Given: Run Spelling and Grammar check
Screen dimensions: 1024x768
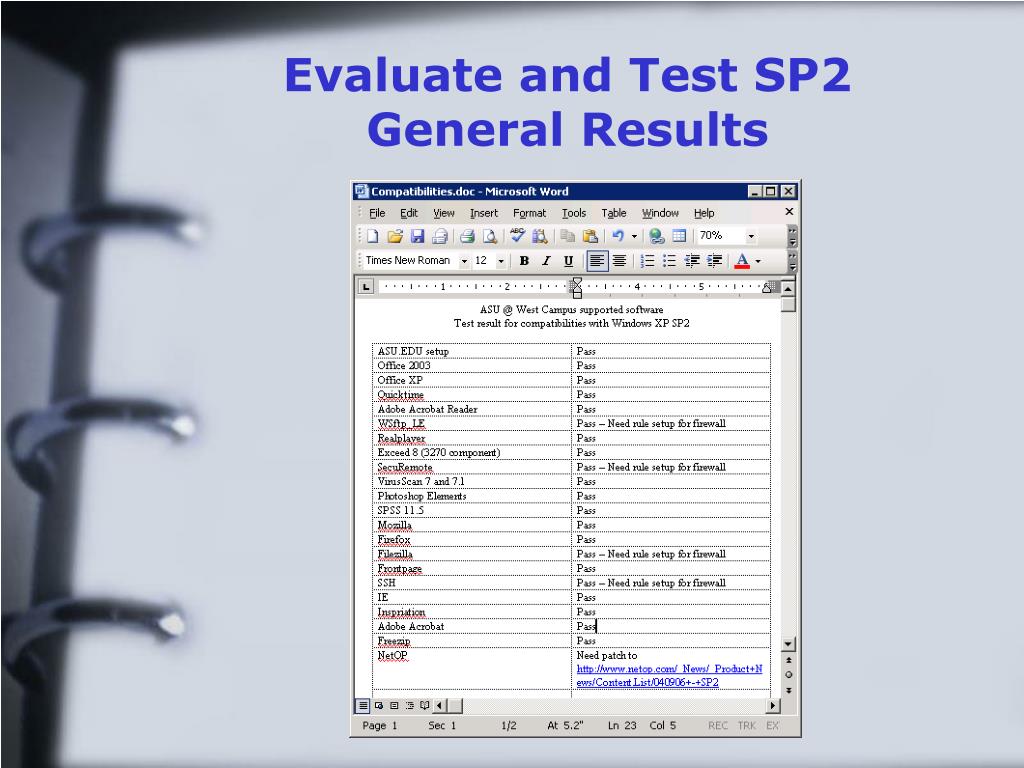Looking at the screenshot, I should click(x=517, y=235).
